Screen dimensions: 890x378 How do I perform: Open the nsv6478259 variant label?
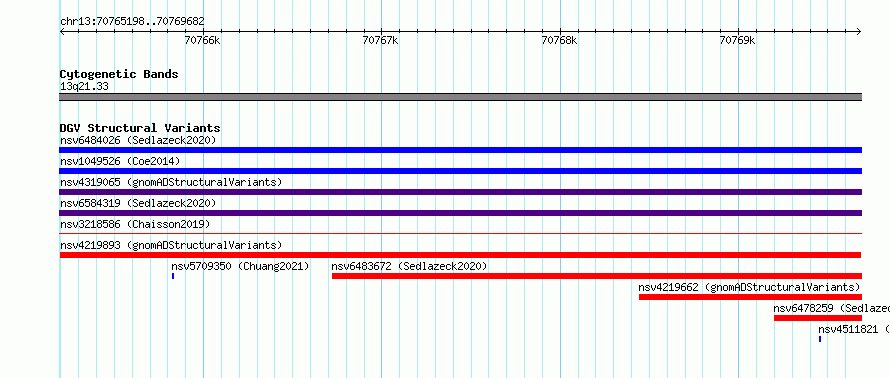[832, 308]
